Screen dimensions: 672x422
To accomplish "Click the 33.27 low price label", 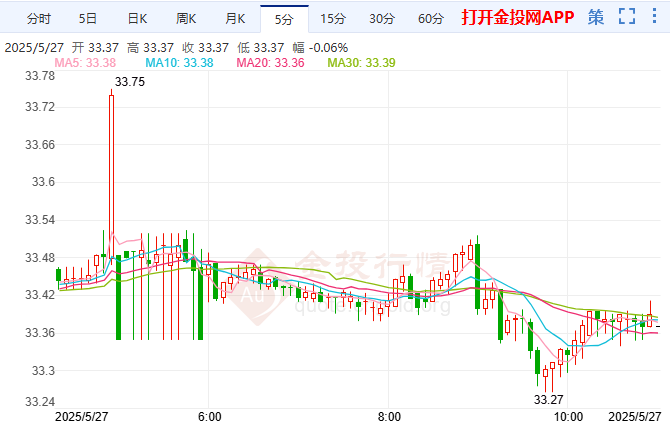I will tap(548, 400).
